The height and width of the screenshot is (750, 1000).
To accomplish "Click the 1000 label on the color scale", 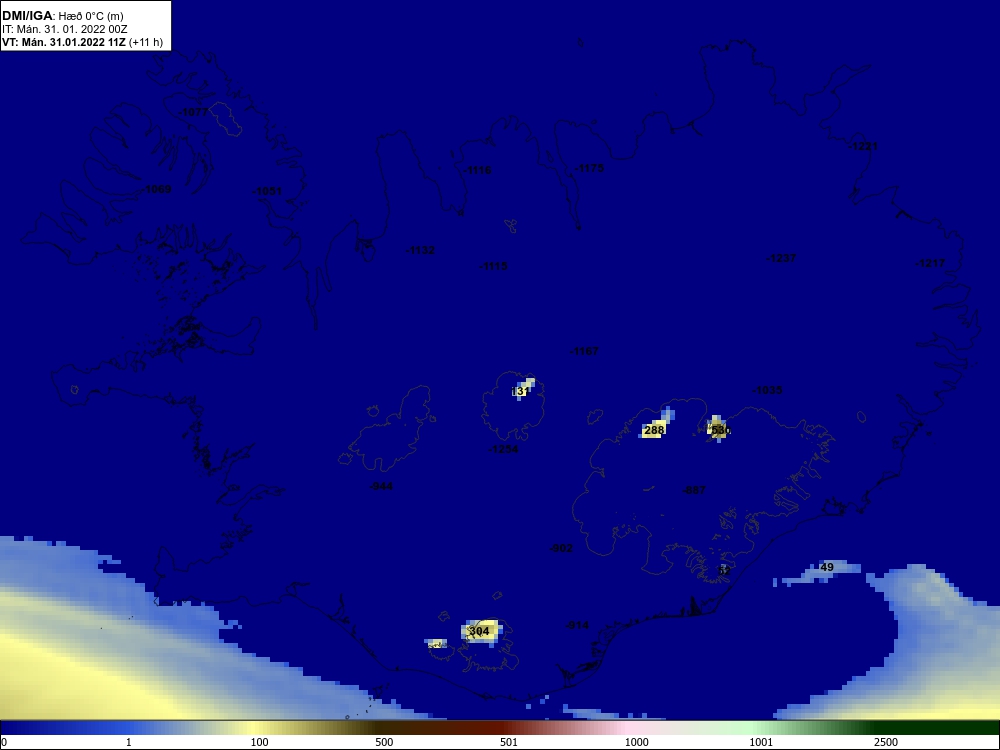I will click(636, 742).
